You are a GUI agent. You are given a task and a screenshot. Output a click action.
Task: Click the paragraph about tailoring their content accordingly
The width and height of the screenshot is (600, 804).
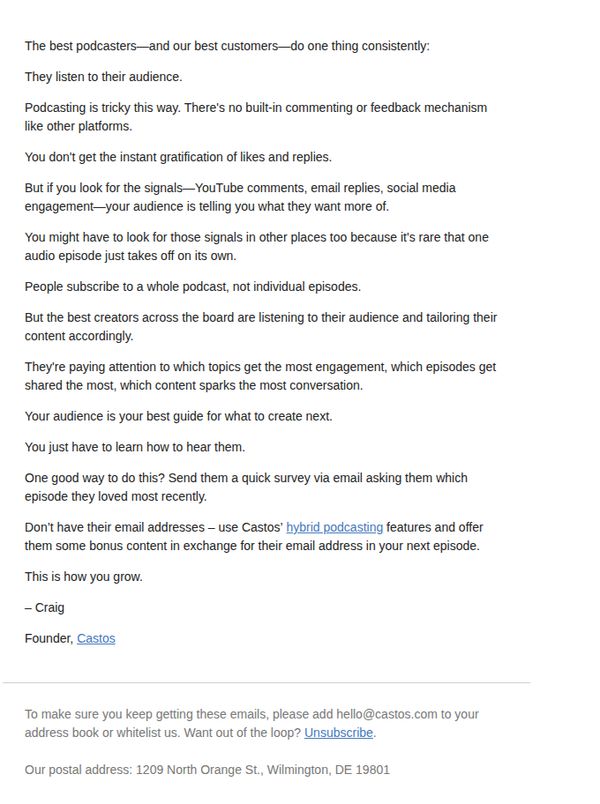(261, 327)
